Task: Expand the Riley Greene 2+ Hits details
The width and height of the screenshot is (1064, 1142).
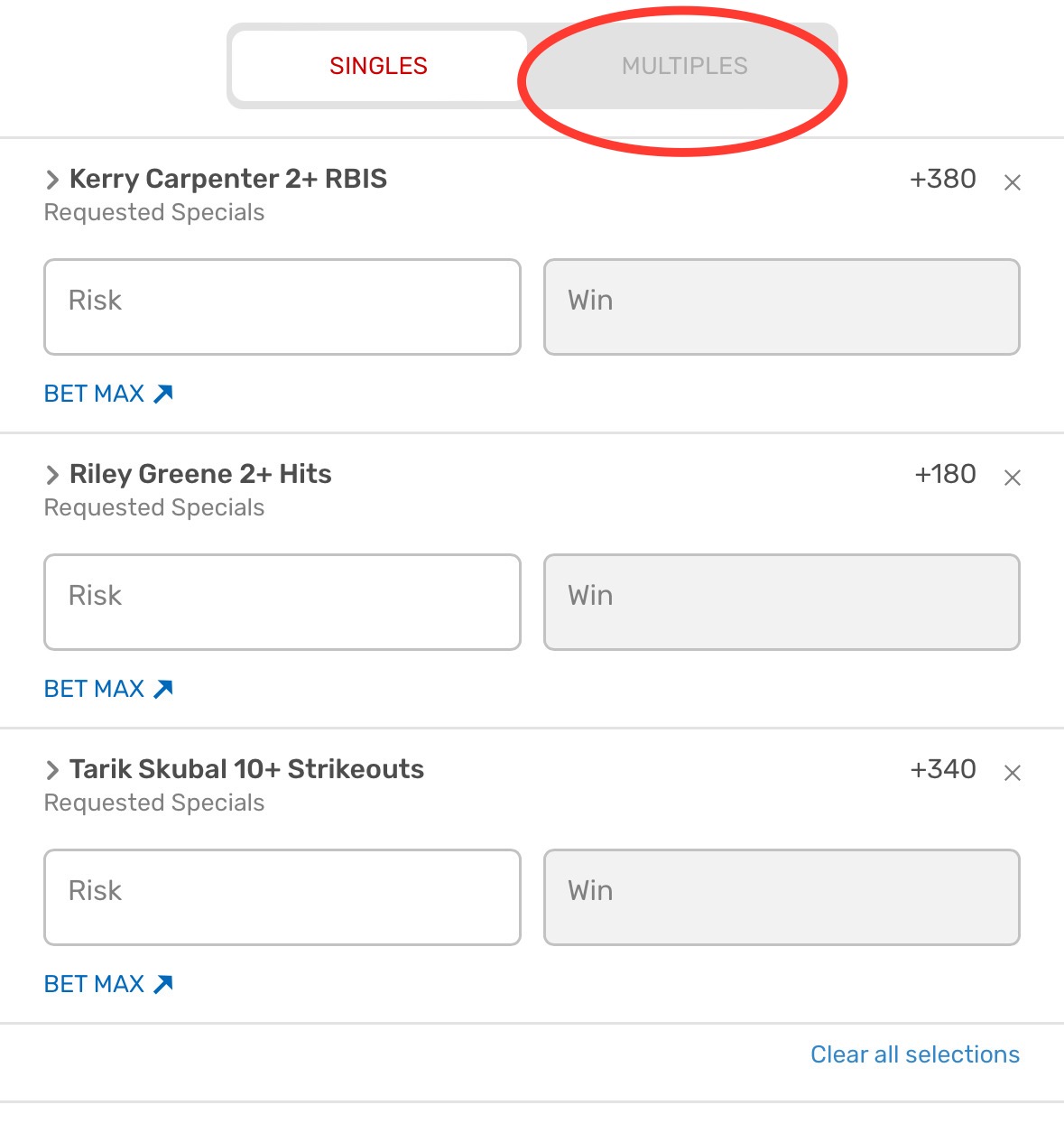Action: click(x=52, y=475)
